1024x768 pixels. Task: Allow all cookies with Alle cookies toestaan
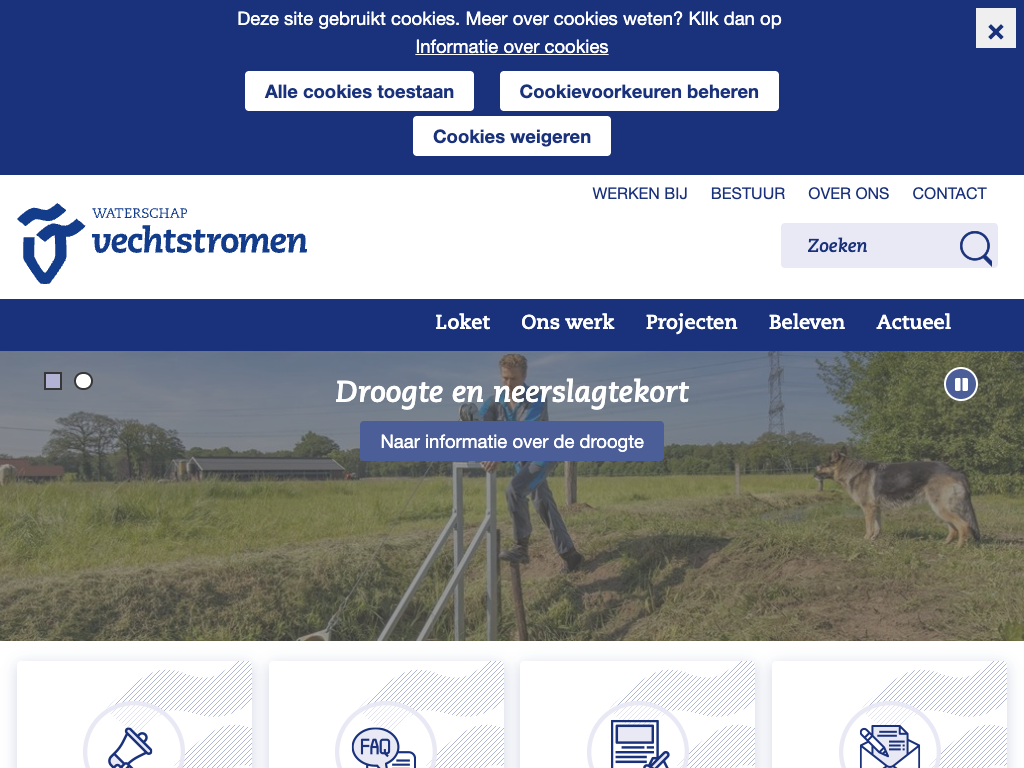click(359, 91)
